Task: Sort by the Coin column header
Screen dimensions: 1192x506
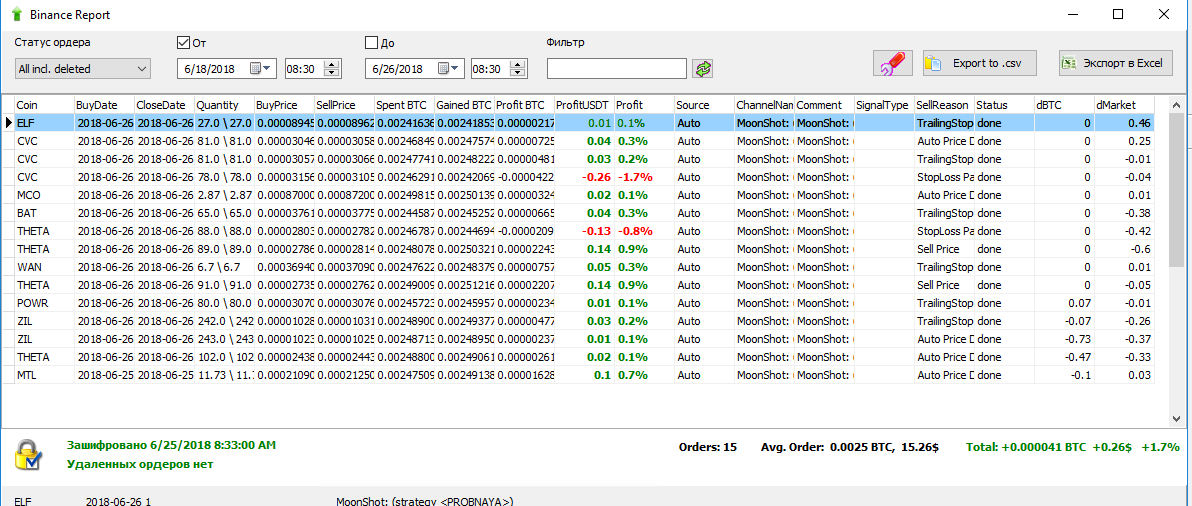Action: click(x=44, y=105)
